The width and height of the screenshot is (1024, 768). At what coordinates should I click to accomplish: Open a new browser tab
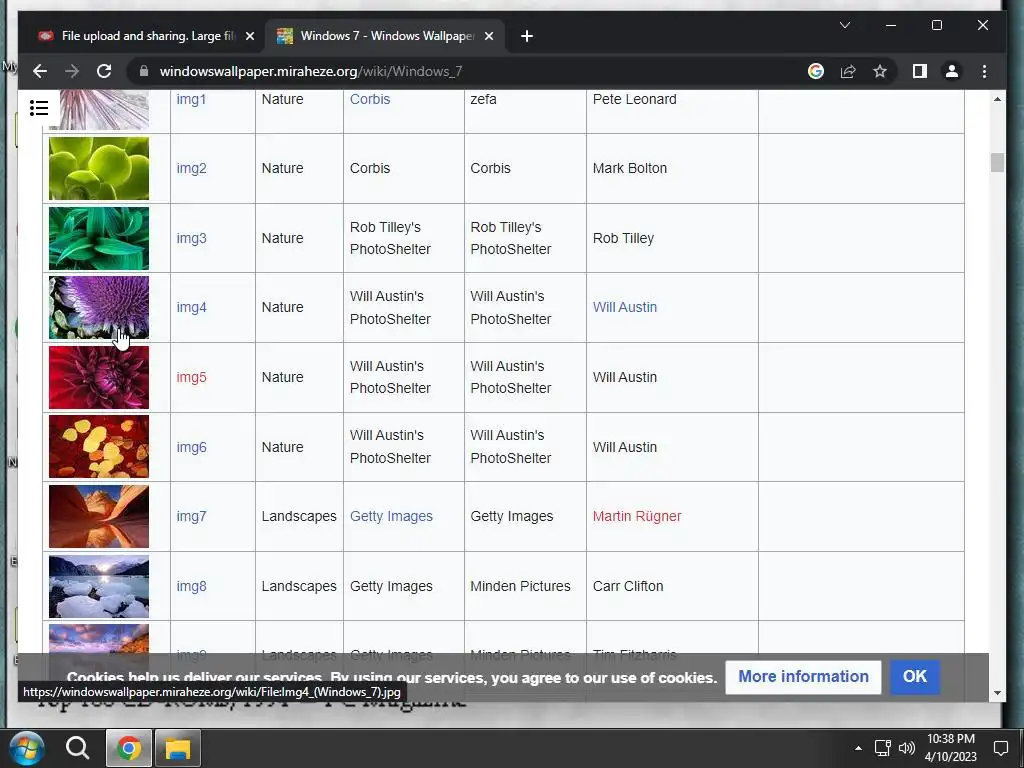click(x=527, y=36)
